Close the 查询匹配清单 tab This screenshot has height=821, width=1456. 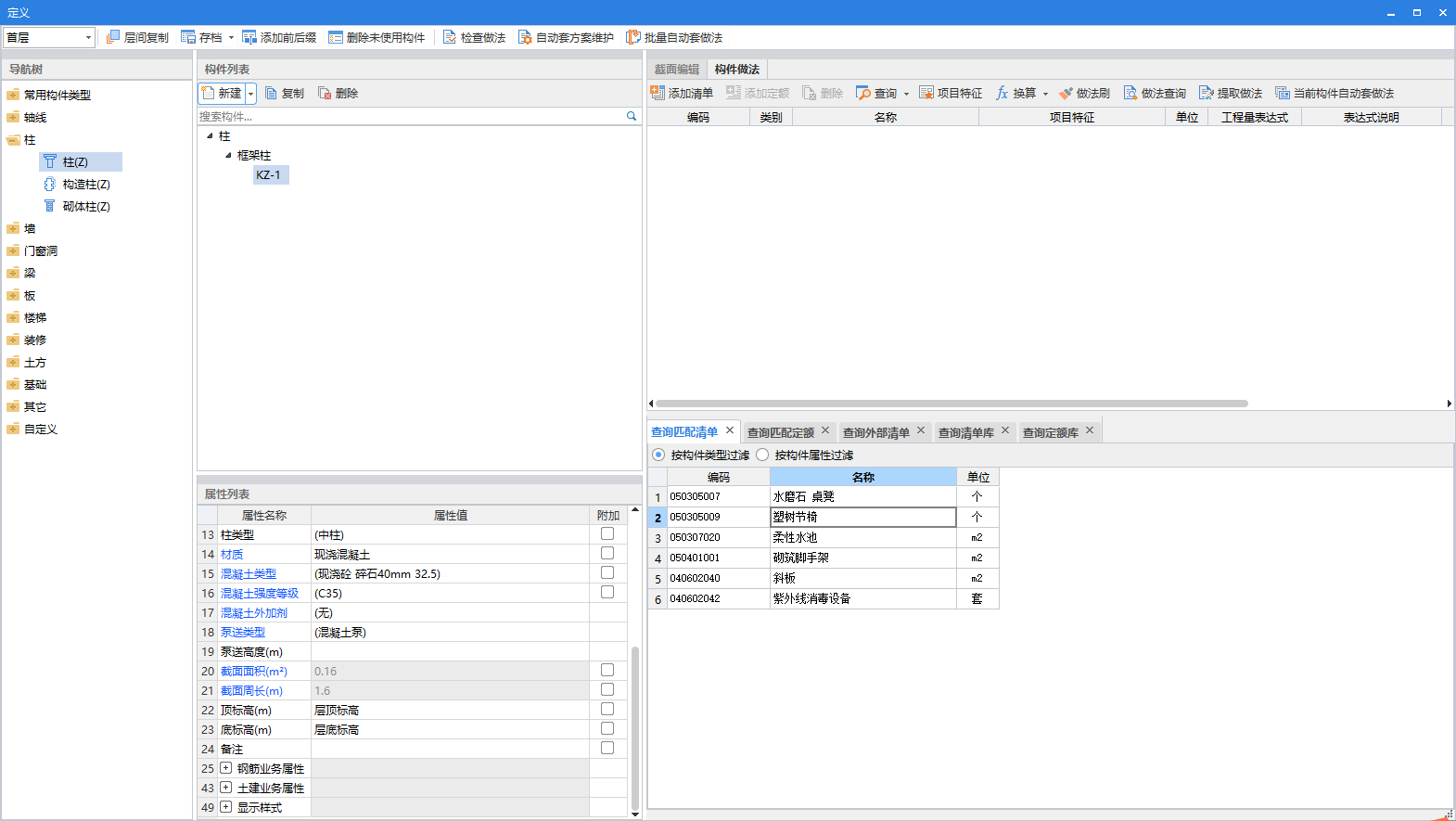[x=730, y=430]
